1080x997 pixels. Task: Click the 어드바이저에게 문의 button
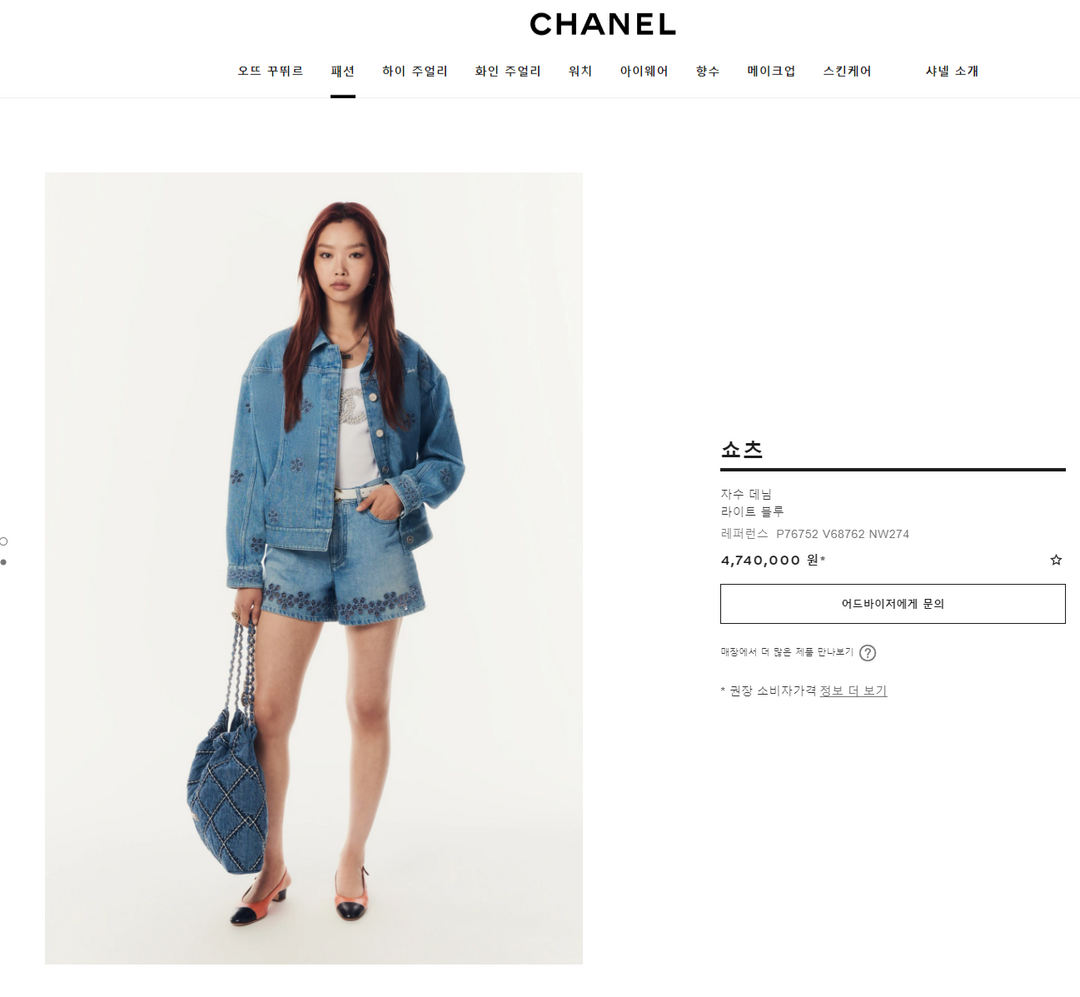click(x=893, y=604)
